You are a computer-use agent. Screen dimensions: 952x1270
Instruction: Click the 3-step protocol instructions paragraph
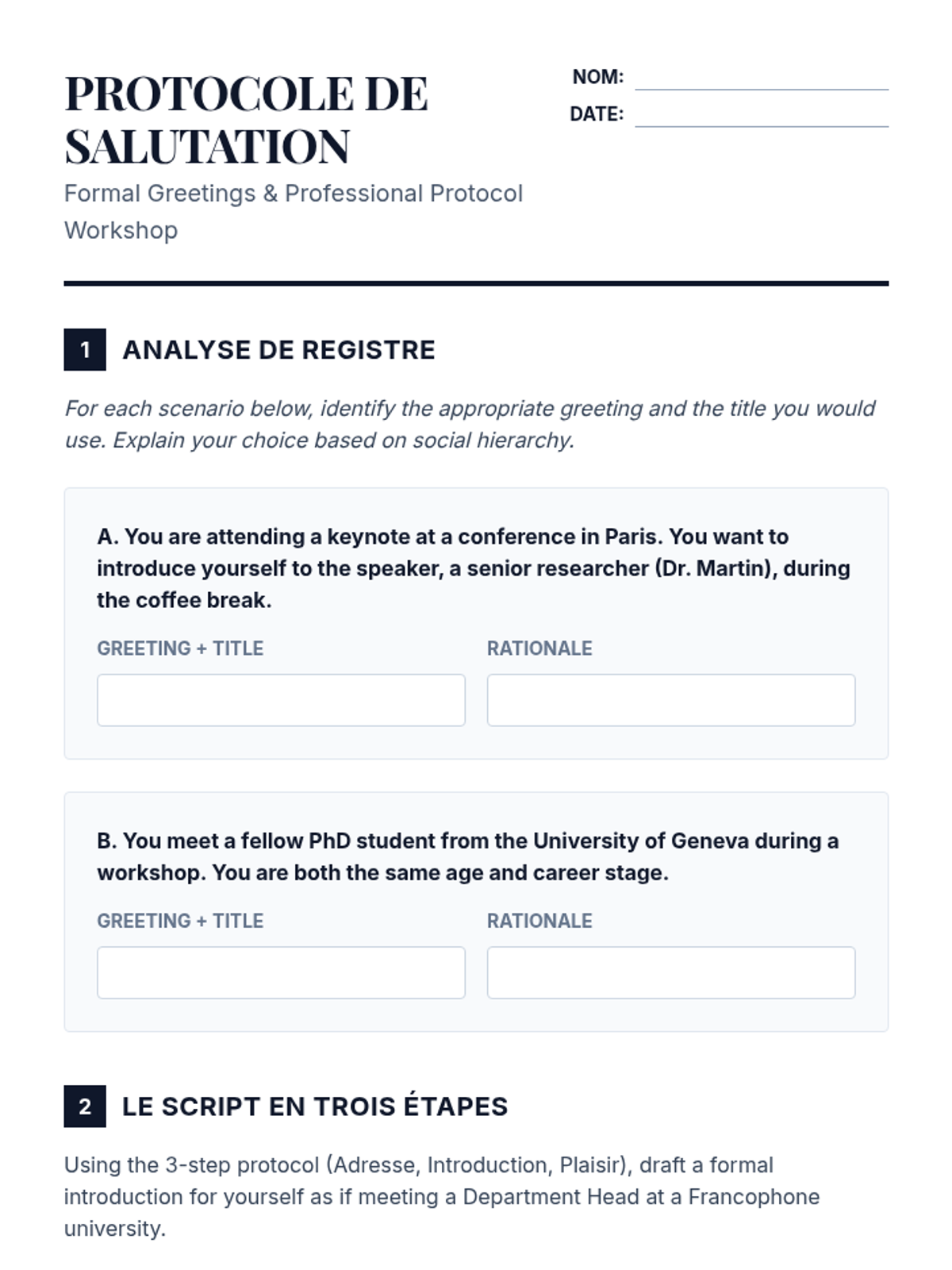coord(442,1196)
